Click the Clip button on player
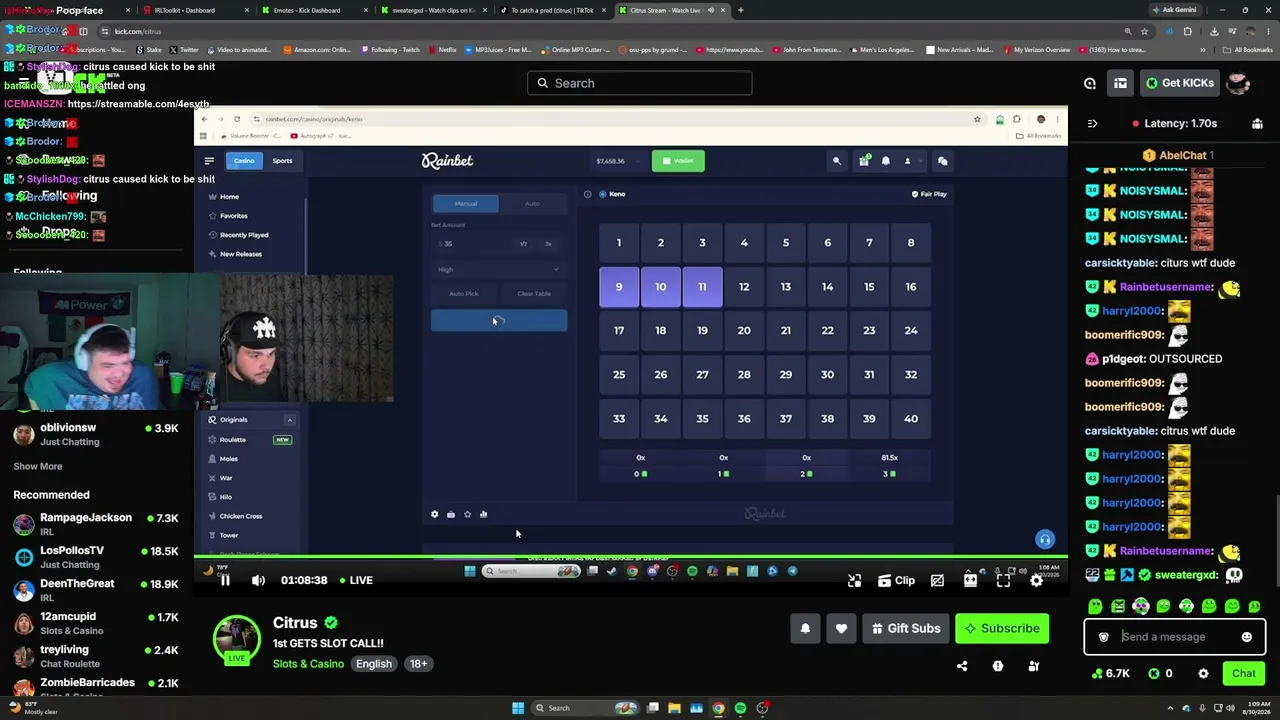1280x720 pixels. [896, 580]
